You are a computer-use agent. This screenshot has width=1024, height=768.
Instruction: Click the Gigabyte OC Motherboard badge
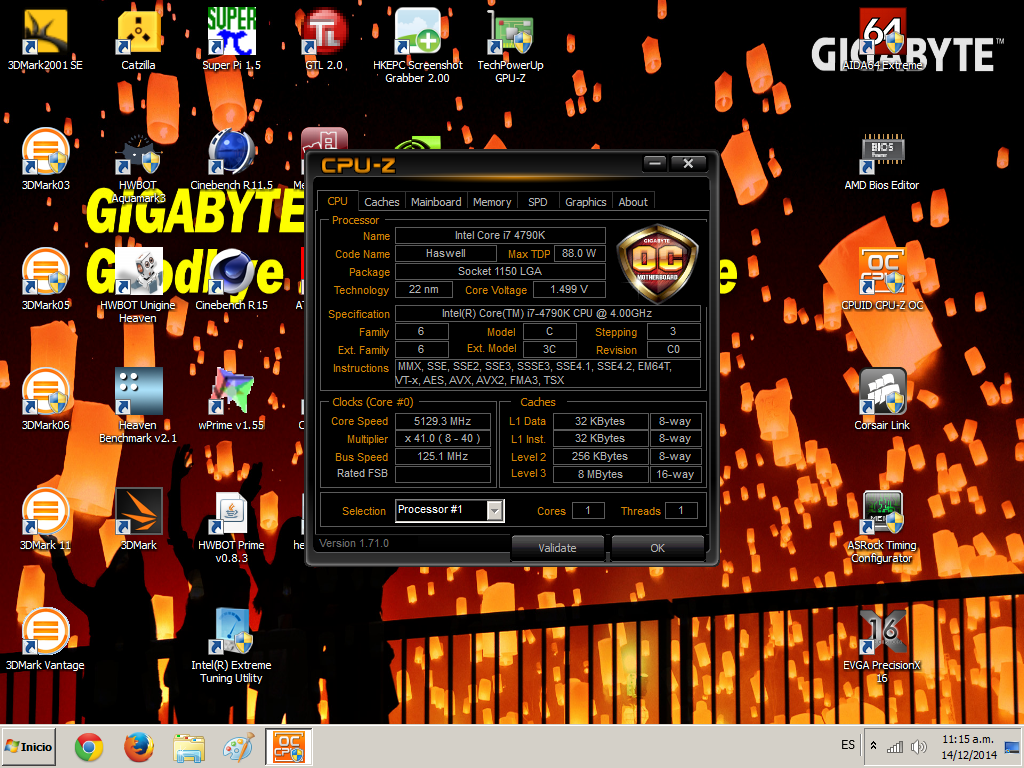tap(658, 263)
